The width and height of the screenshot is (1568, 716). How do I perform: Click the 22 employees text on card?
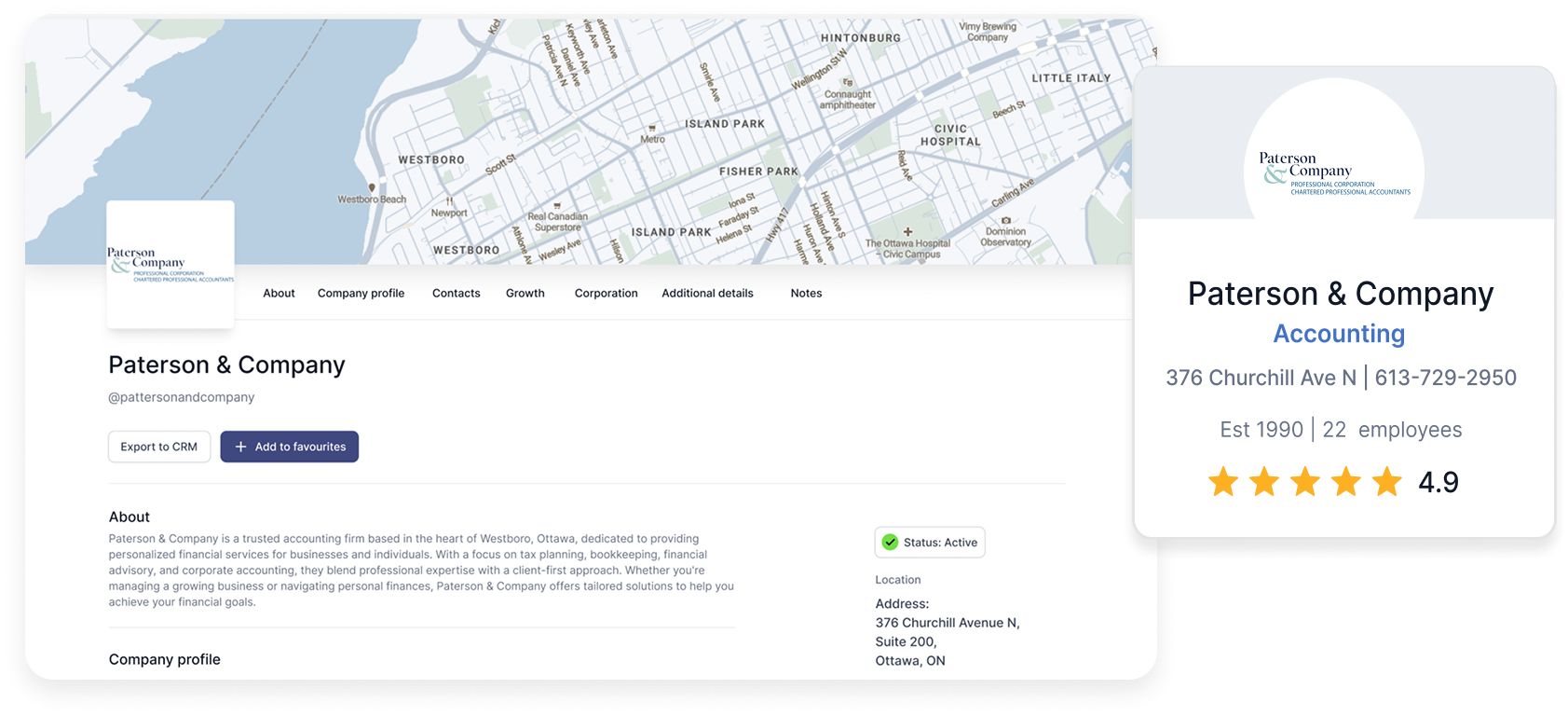pos(1392,430)
